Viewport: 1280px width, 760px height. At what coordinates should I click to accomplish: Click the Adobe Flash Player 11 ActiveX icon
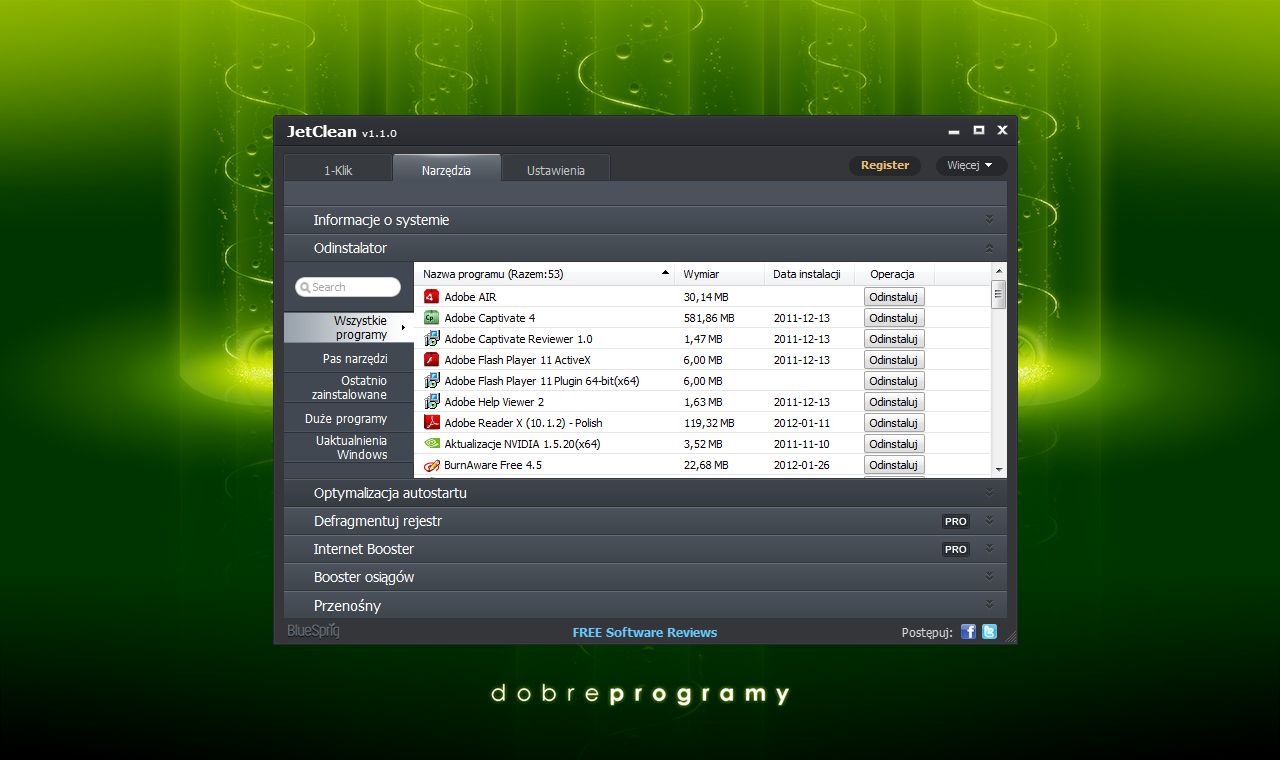432,360
